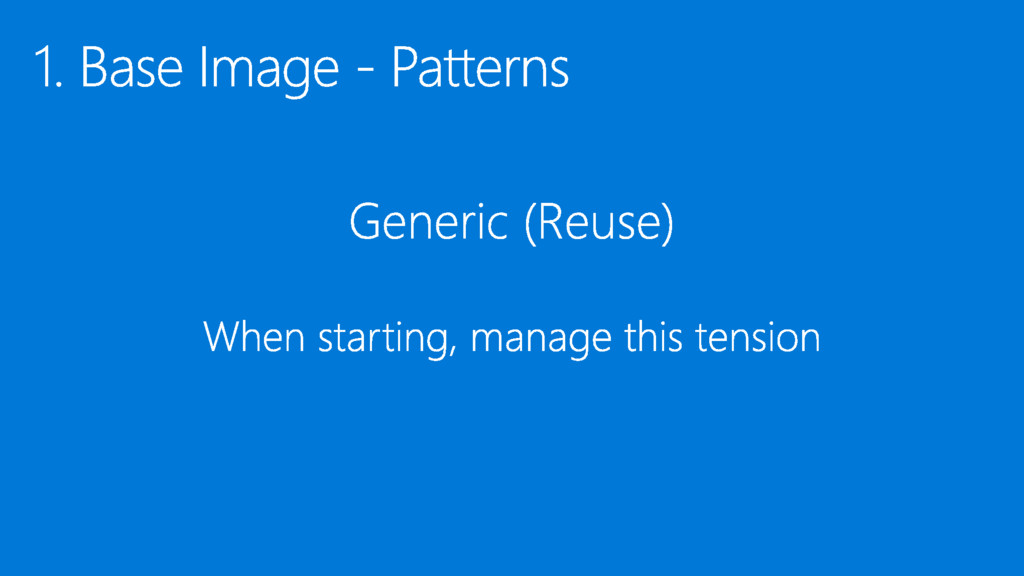Click the word 'When' in the sentence

[x=254, y=336]
